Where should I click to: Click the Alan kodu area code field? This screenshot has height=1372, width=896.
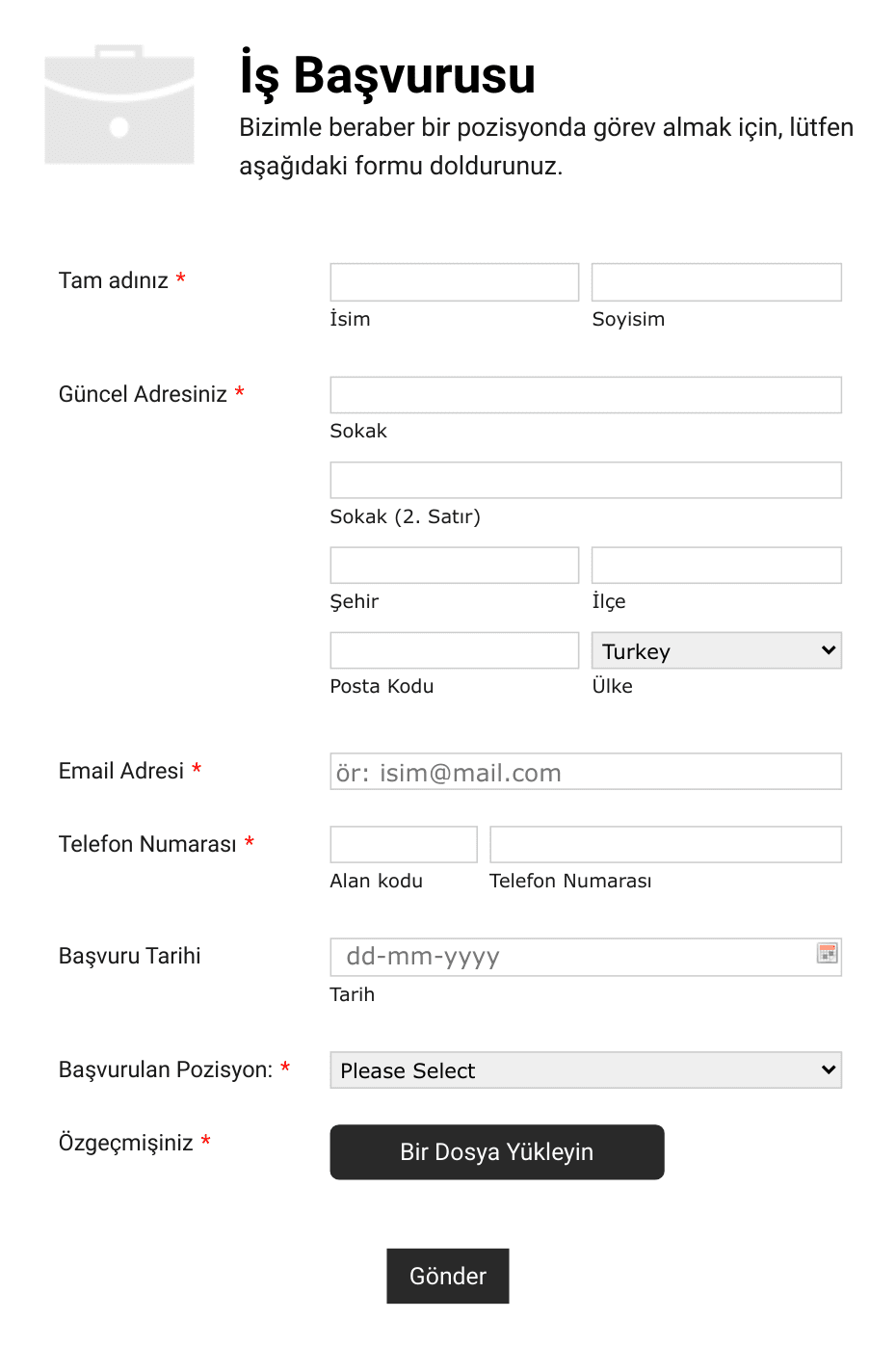tap(404, 844)
